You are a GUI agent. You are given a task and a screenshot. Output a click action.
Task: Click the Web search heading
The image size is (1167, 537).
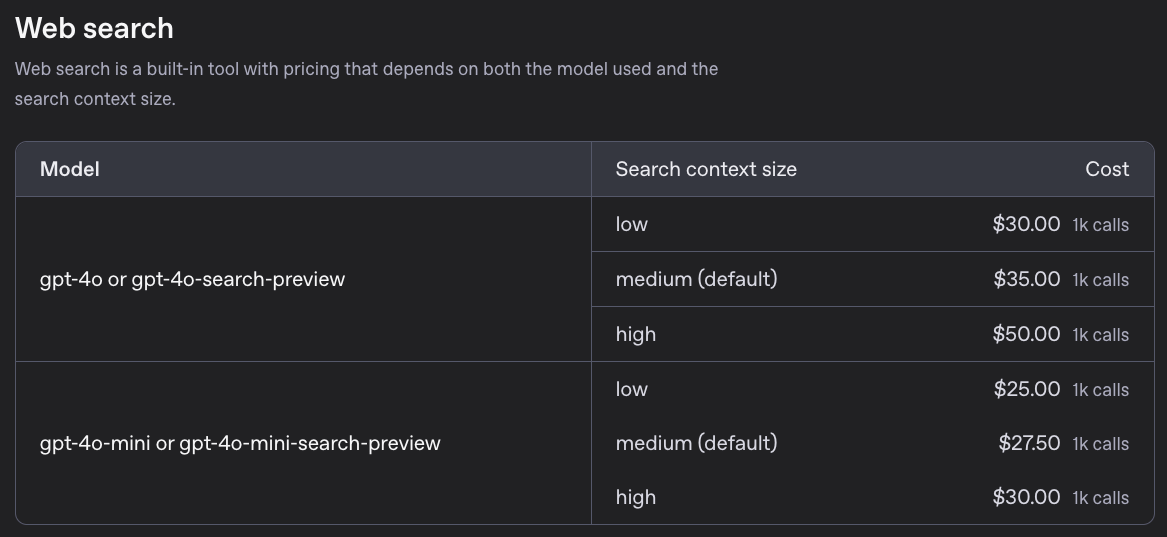tap(94, 28)
